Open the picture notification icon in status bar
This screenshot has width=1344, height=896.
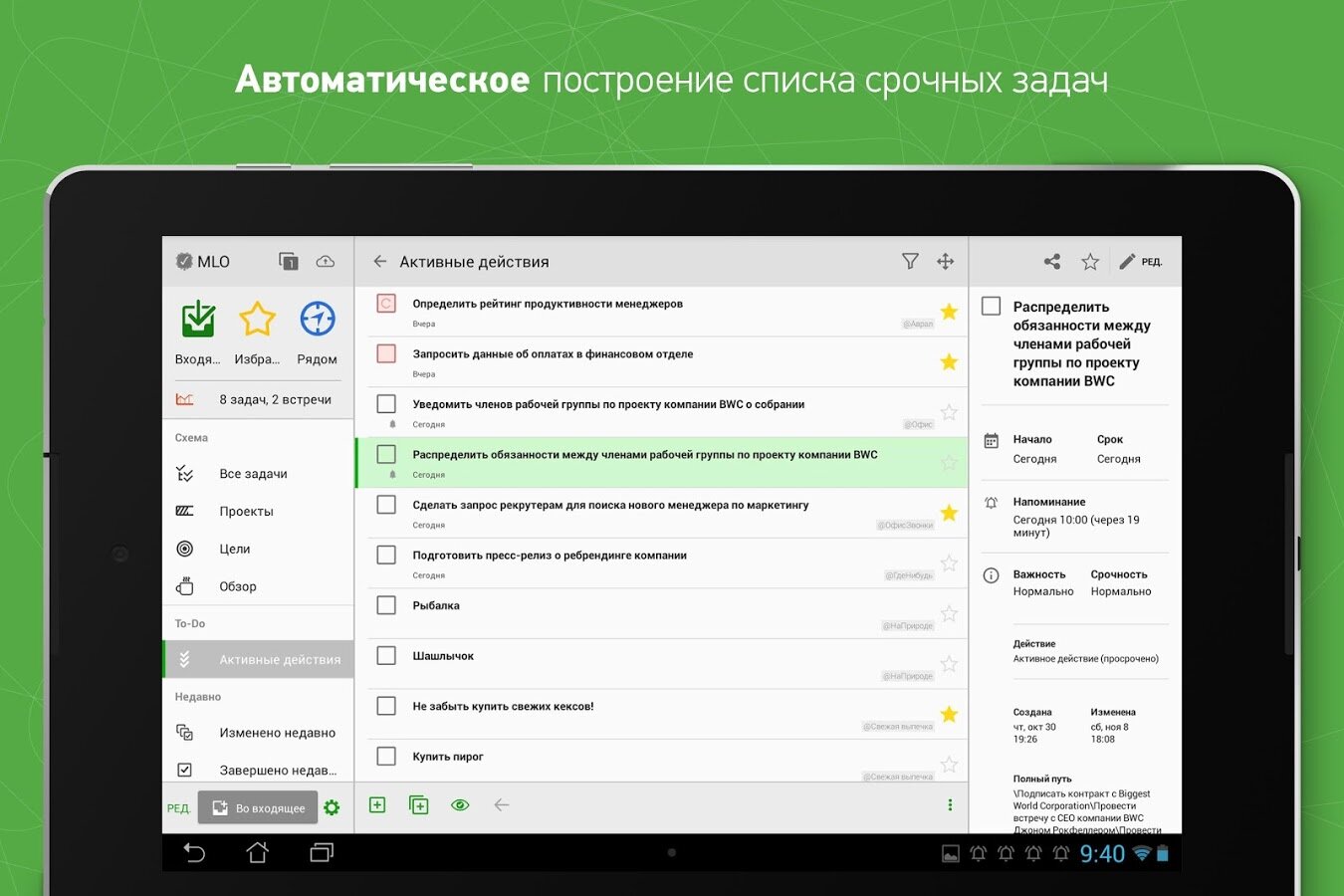(x=951, y=854)
